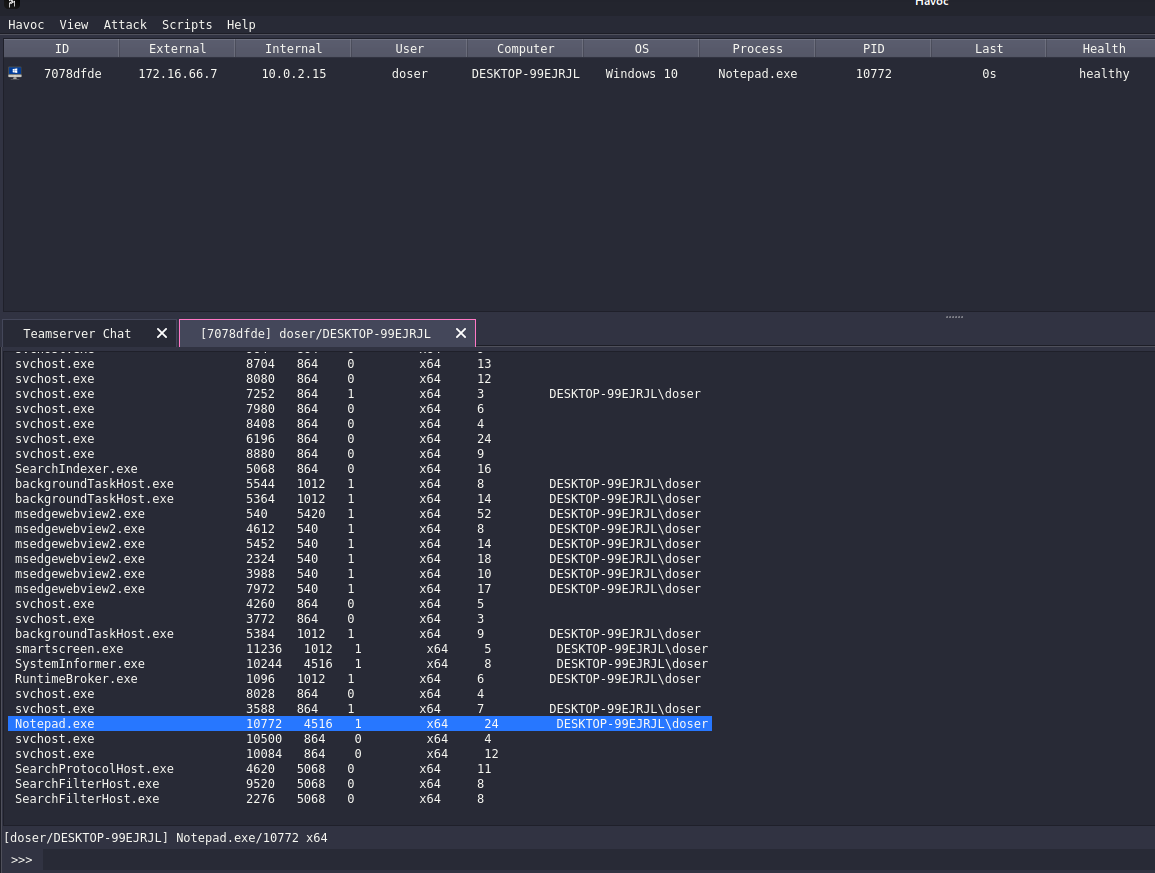Open the Scripts menu
The image size is (1155, 873).
point(187,24)
